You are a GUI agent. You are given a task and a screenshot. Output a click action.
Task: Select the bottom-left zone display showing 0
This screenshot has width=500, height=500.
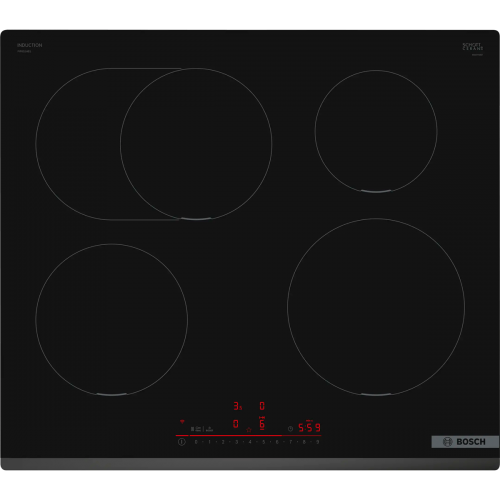coord(236,424)
